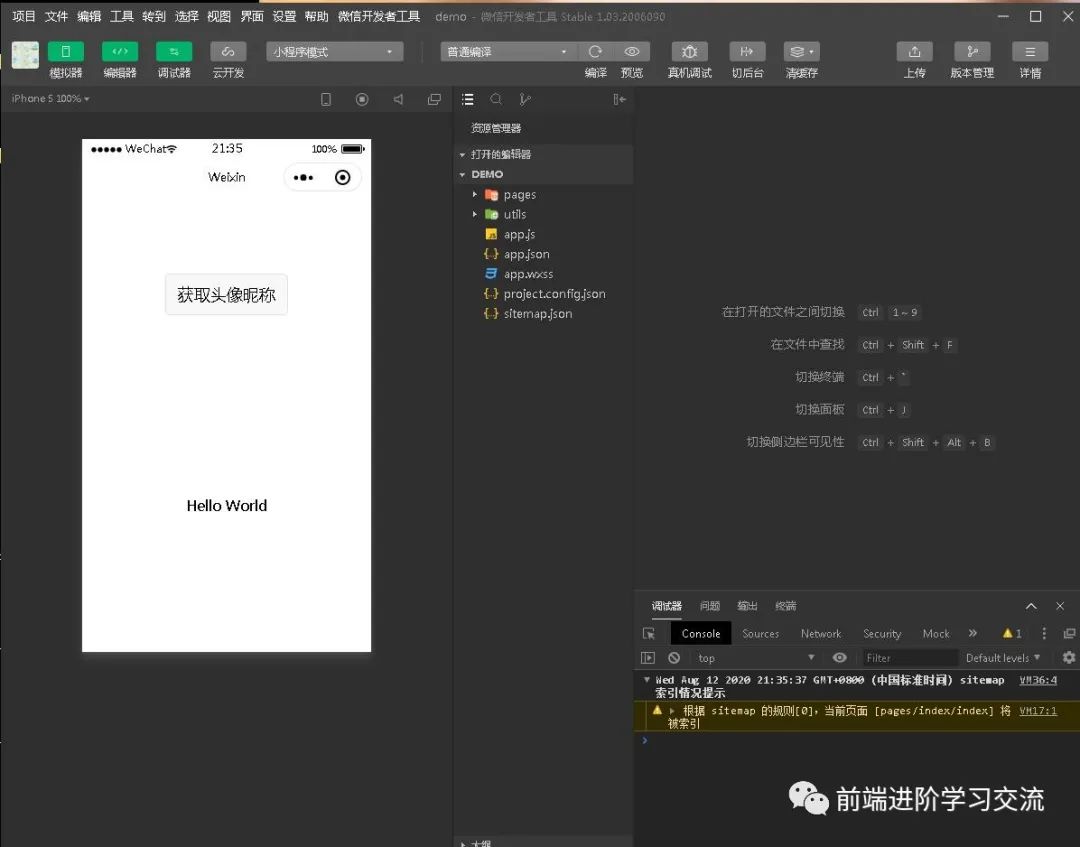1080x847 pixels.
Task: Switch to the Network tab
Action: click(820, 634)
